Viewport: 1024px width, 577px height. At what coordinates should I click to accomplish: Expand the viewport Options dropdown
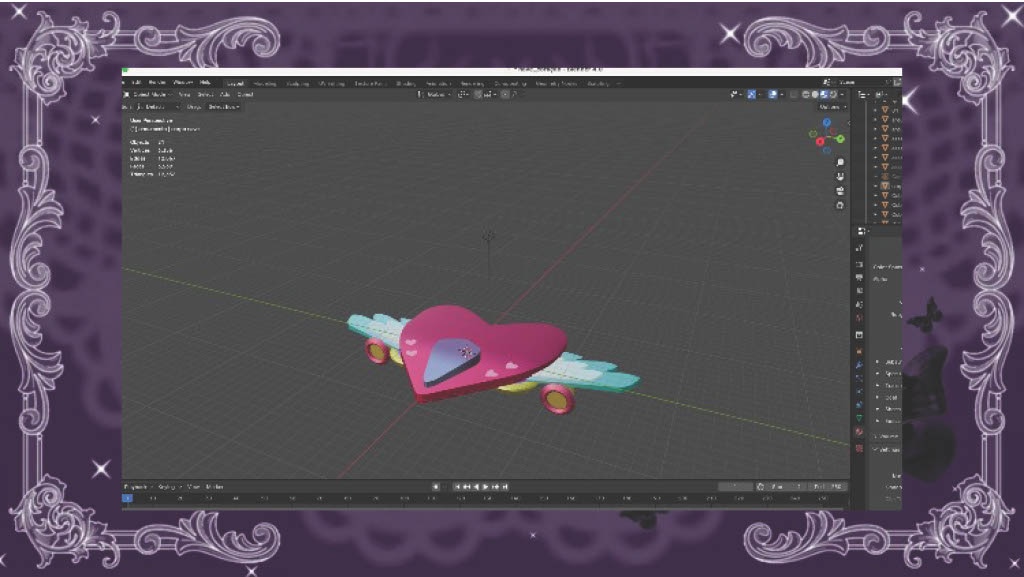(832, 107)
